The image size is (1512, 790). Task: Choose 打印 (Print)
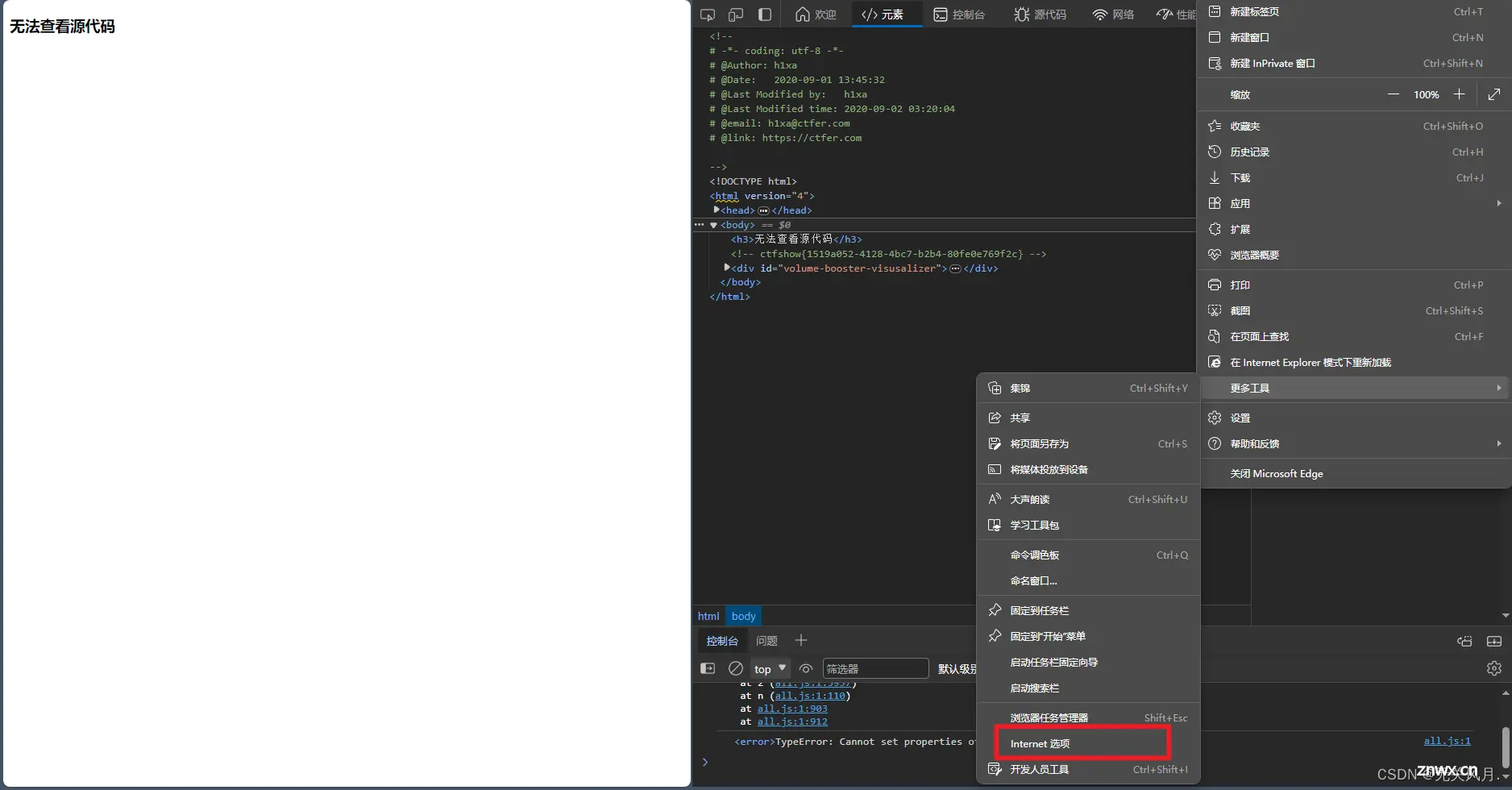1354,285
